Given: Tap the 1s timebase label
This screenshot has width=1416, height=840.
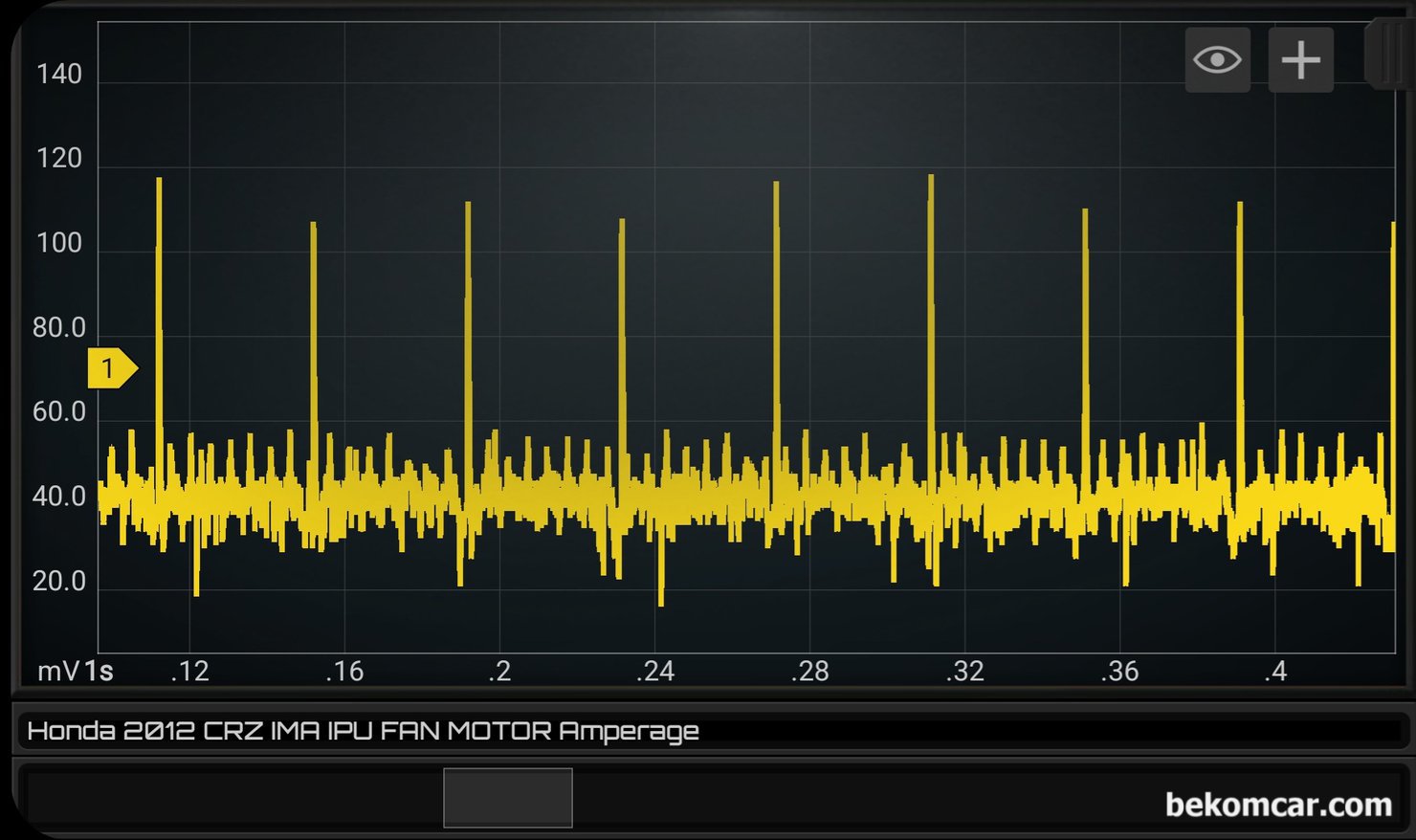Looking at the screenshot, I should 99,672.
